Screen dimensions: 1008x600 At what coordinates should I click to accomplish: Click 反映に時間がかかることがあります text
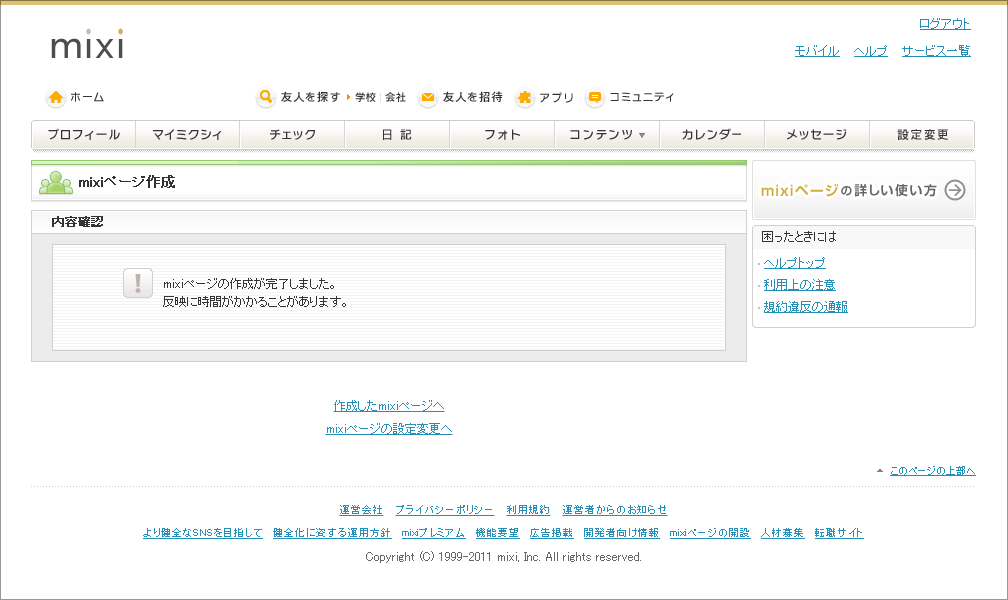[255, 302]
